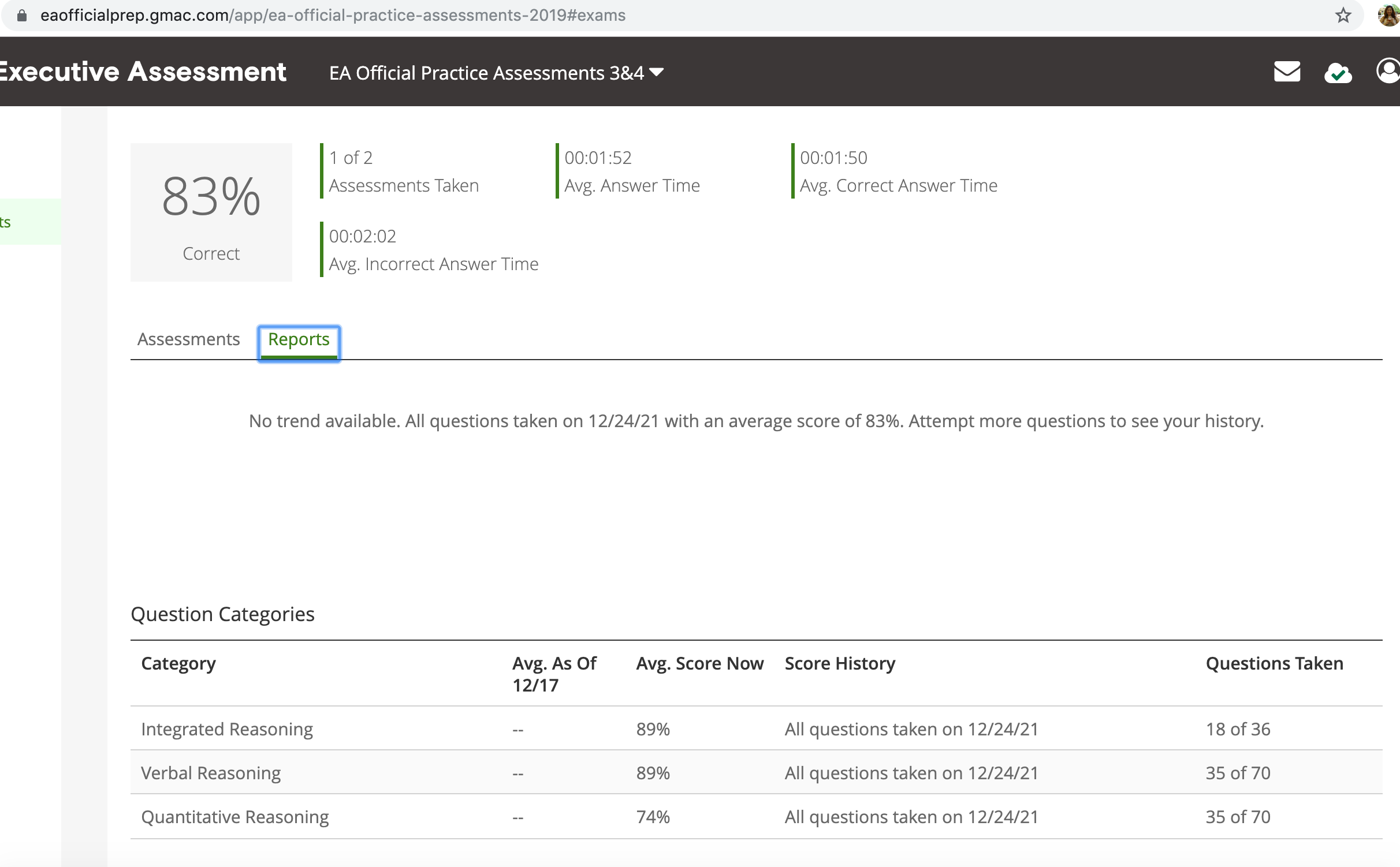Click the Category column header
Image resolution: width=1400 pixels, height=867 pixels.
point(178,664)
